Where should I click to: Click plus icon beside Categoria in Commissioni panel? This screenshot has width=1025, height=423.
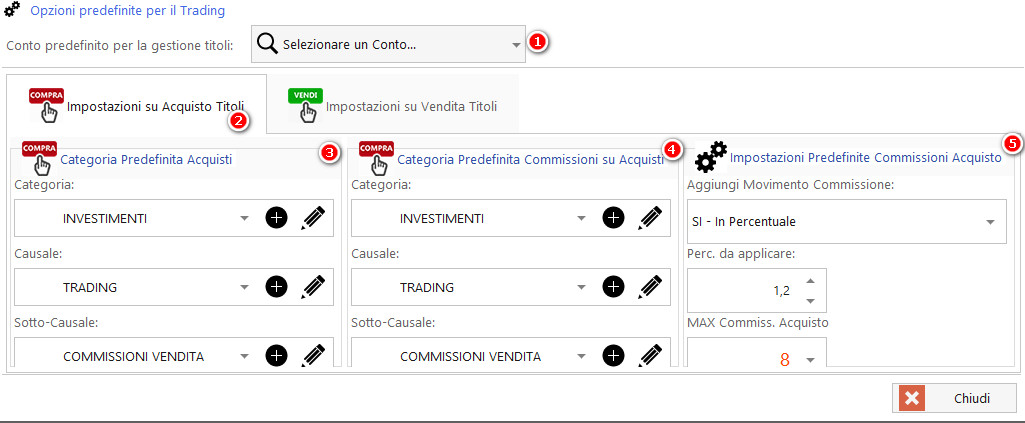pos(614,218)
